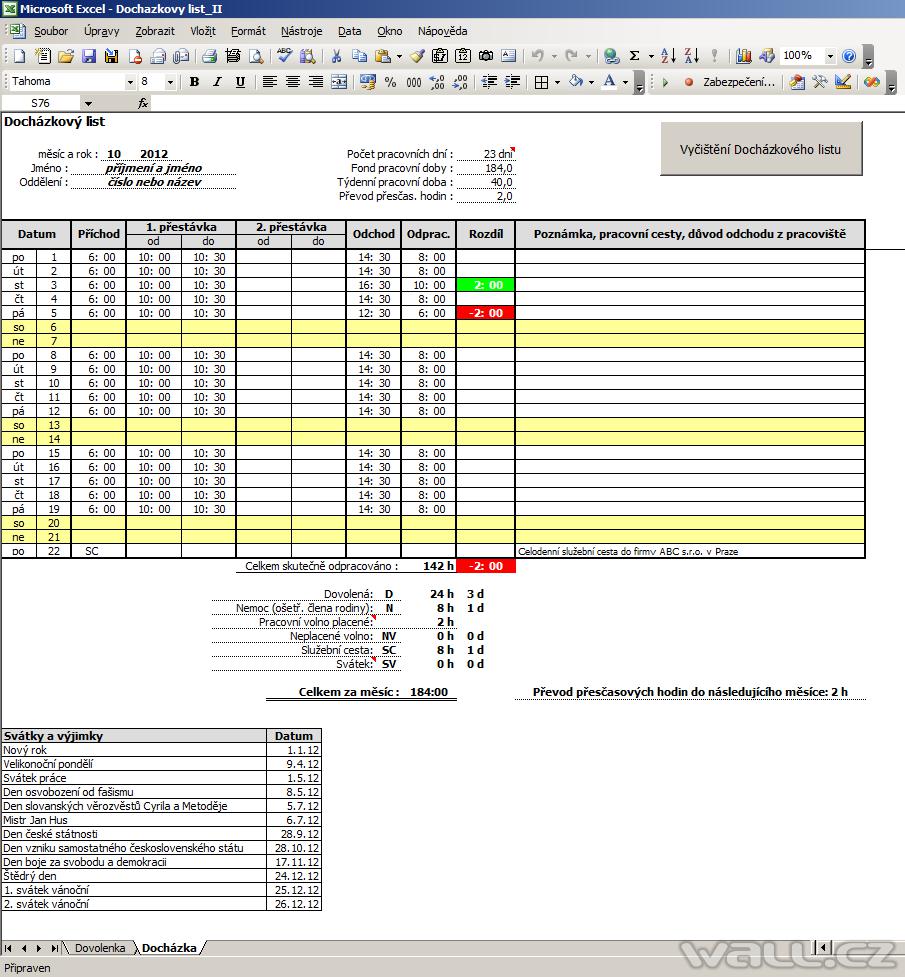Undo the last action
Screen dimensions: 905x977
click(537, 56)
